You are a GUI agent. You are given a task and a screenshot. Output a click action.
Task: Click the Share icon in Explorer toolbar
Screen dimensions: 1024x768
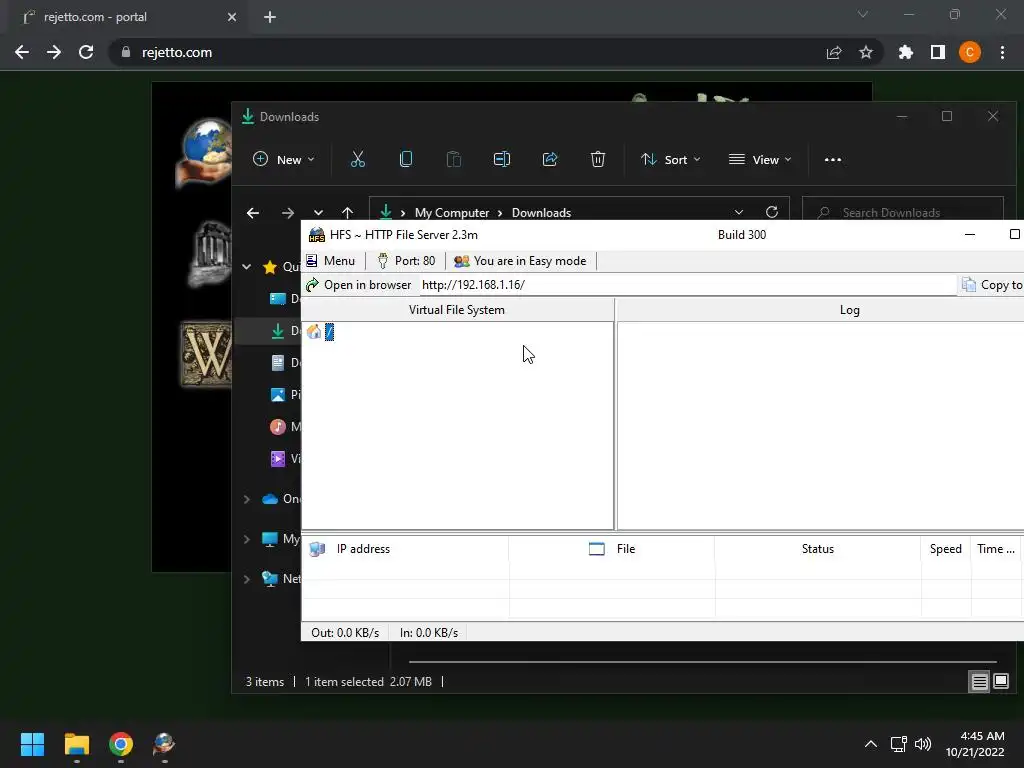pos(550,159)
